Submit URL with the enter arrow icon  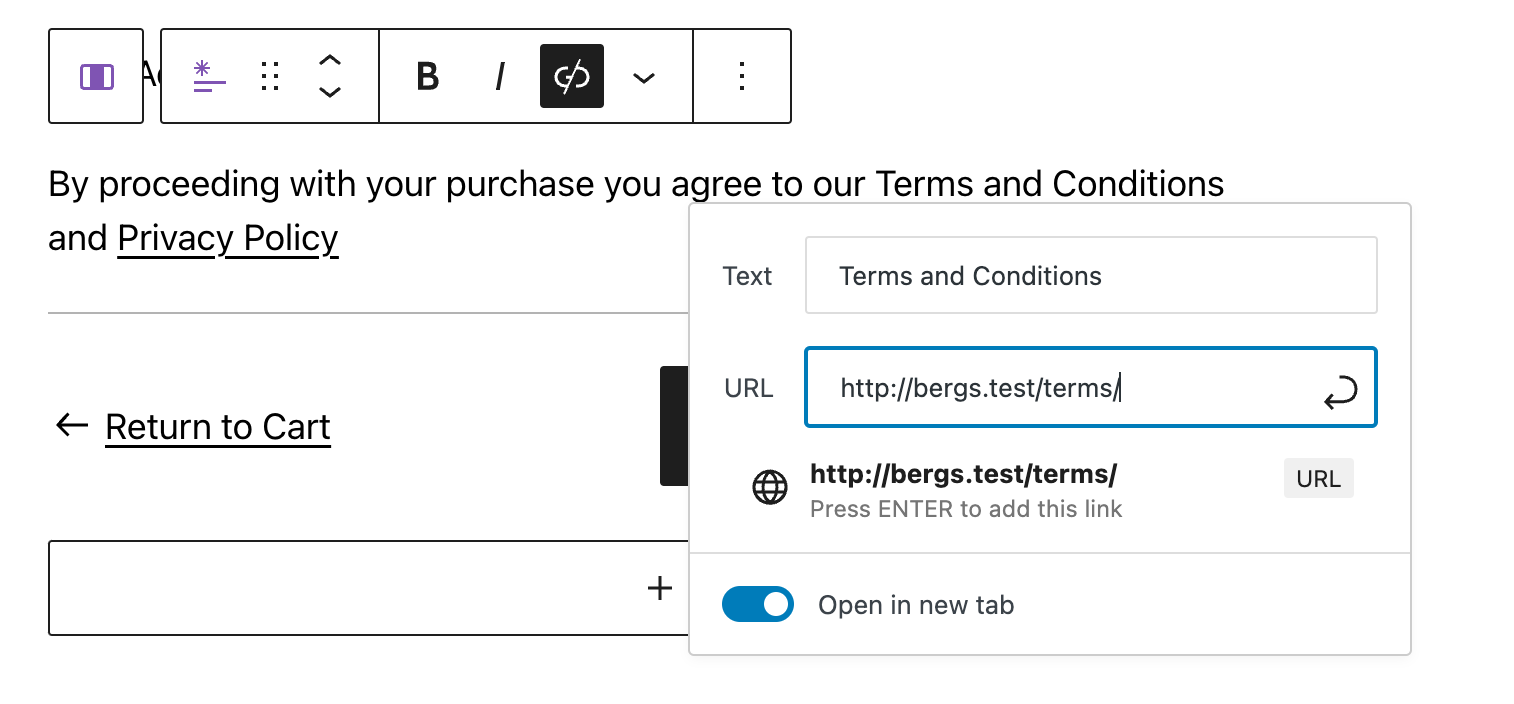point(1340,392)
